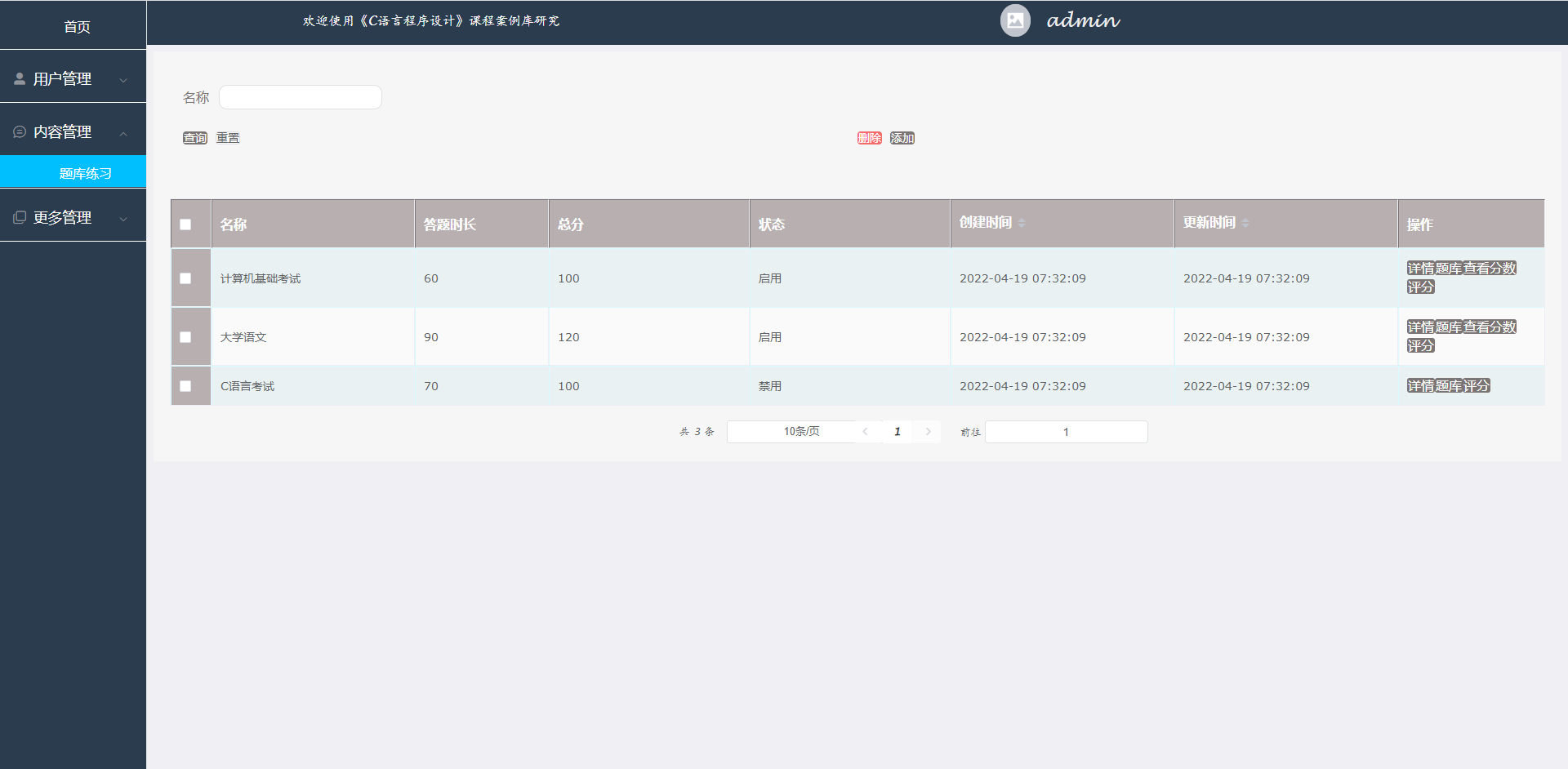Go to next page arrow in pagination
The height and width of the screenshot is (769, 1568).
tap(928, 432)
